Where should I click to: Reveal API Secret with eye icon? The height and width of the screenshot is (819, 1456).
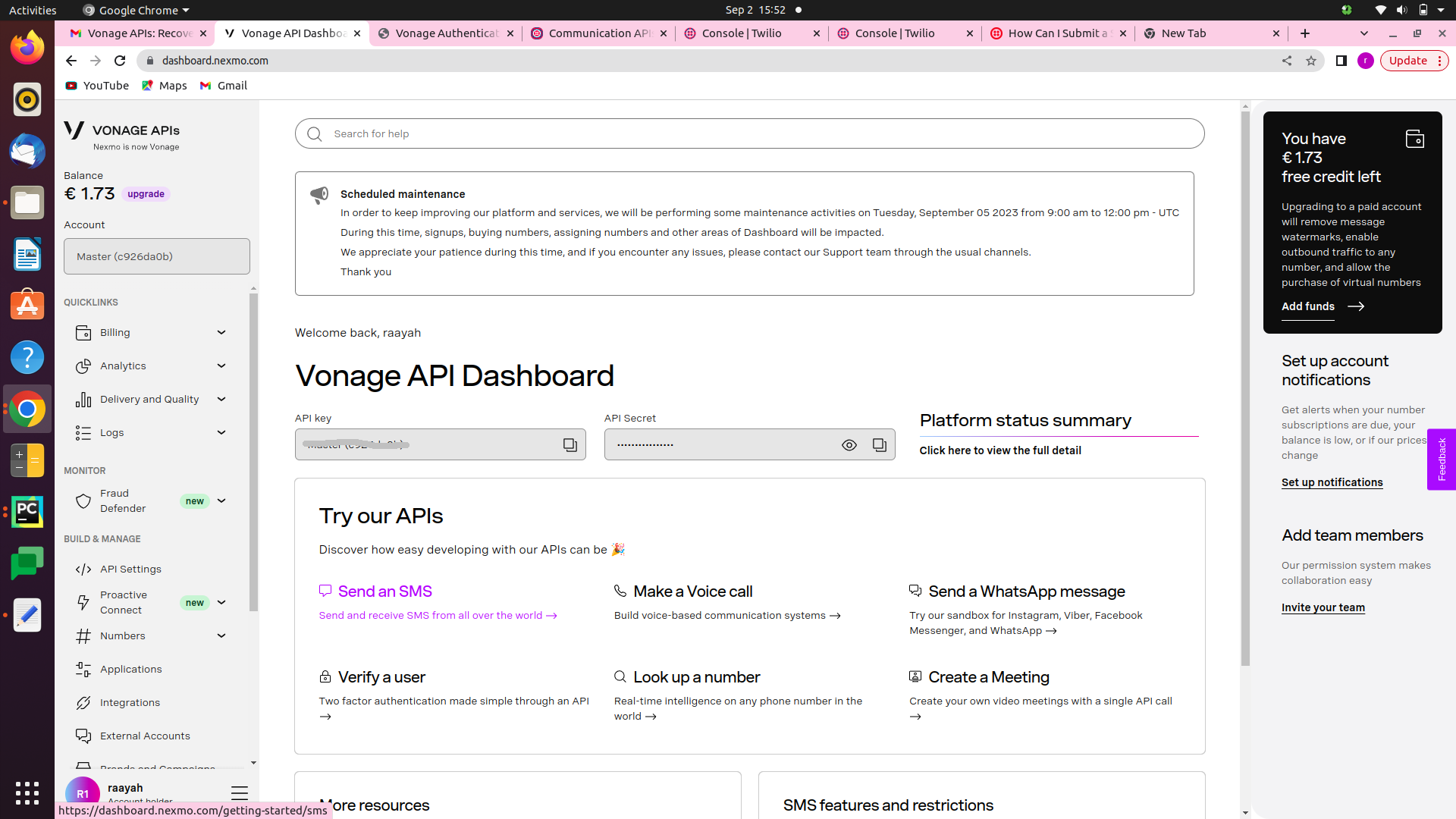849,445
